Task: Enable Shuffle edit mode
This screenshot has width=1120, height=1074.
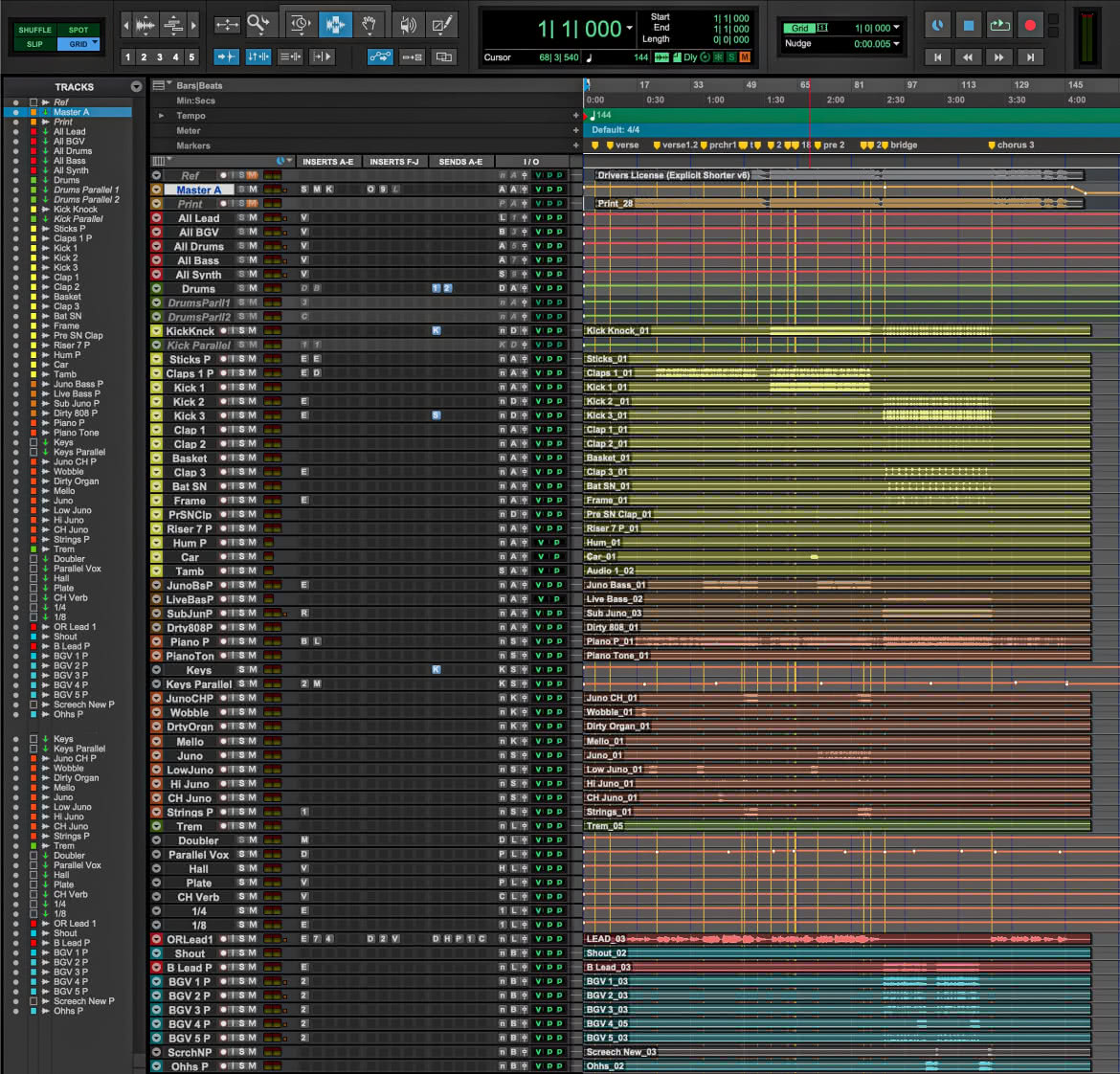Action: tap(35, 30)
